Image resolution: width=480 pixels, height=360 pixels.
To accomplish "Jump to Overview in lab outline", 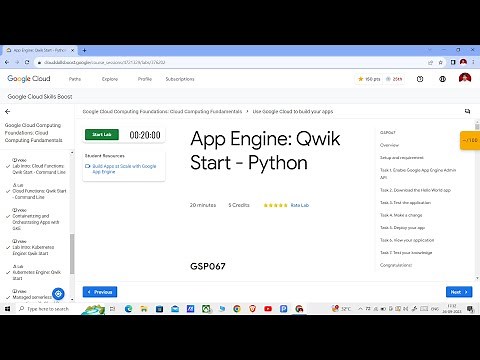I will click(x=389, y=145).
